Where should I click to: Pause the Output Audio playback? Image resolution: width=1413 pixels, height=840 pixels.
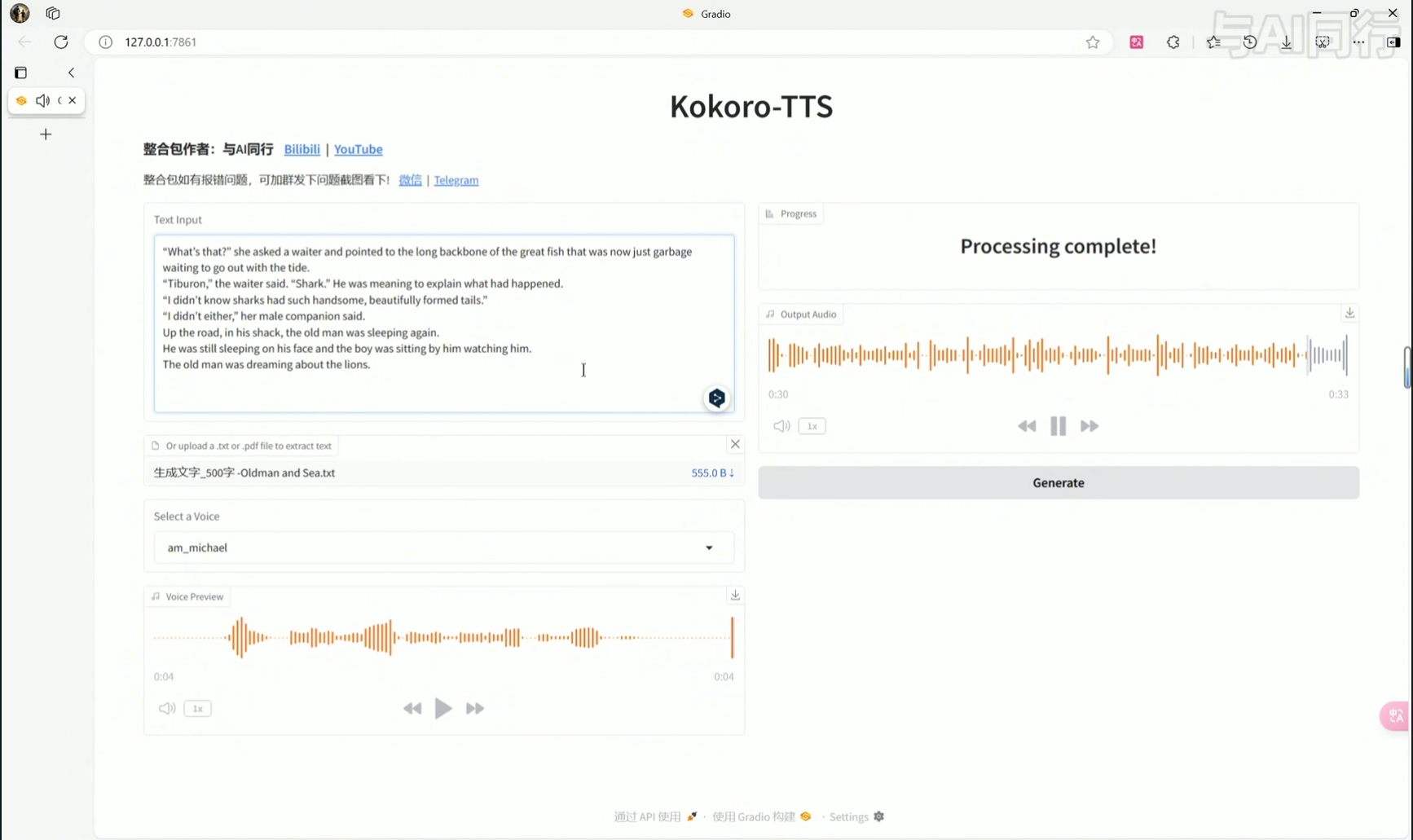pos(1058,426)
